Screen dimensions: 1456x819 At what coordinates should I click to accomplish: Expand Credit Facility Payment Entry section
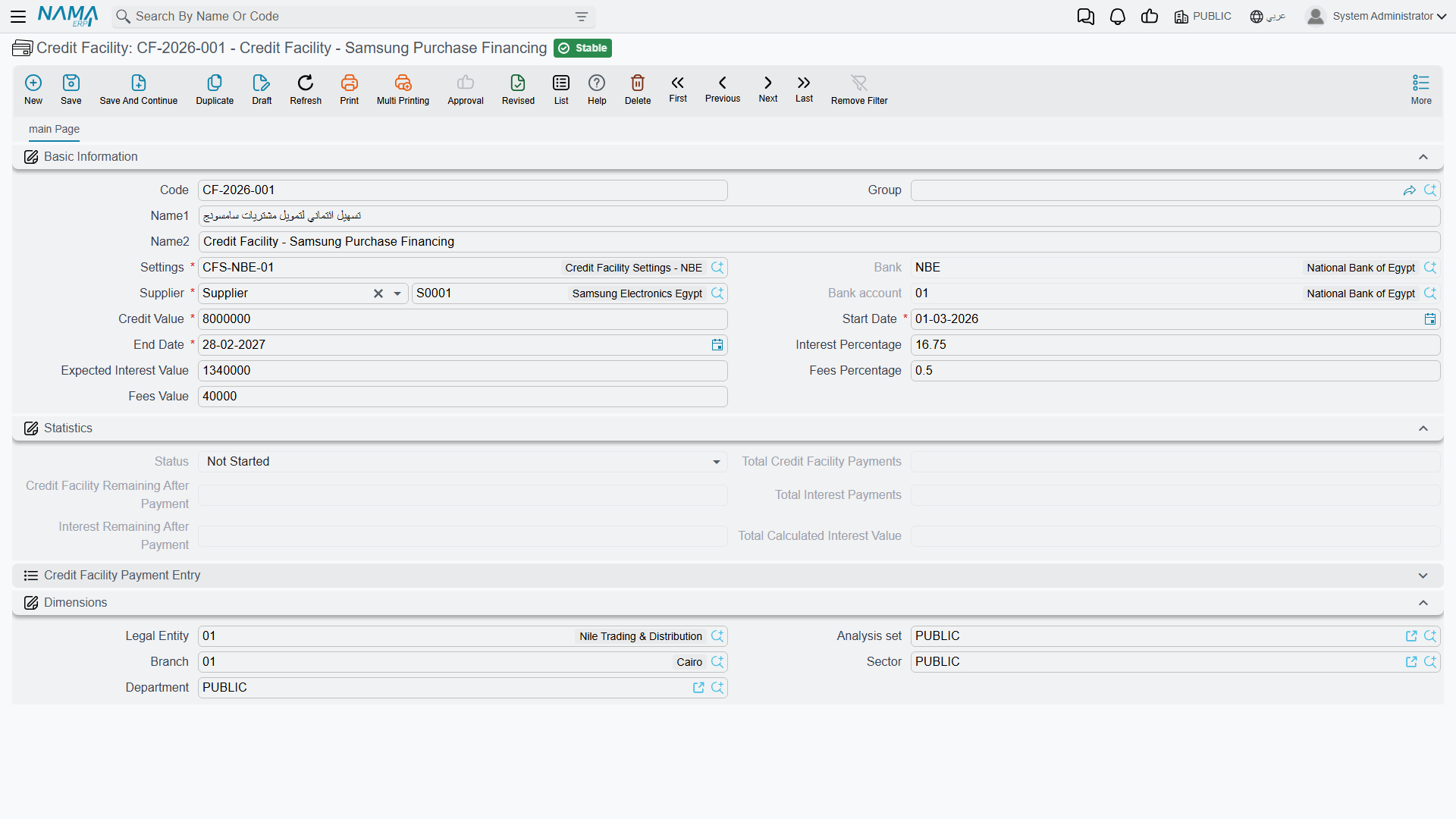[1423, 576]
